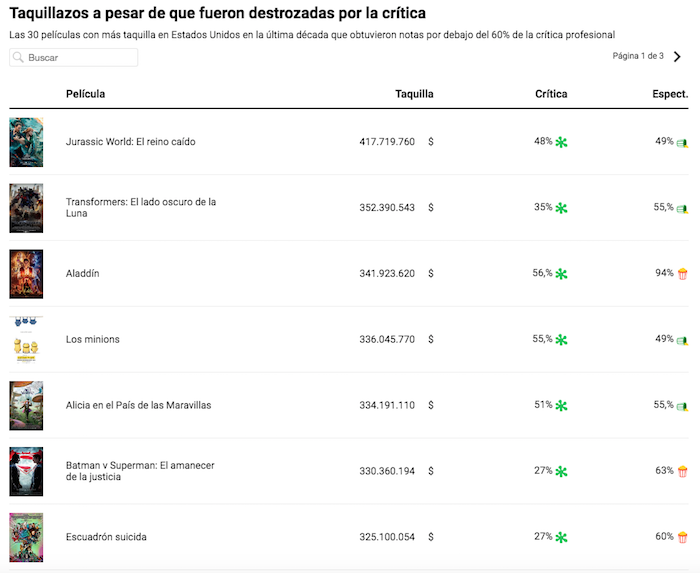
Task: Sort table by the Crítica column header
Action: point(551,94)
